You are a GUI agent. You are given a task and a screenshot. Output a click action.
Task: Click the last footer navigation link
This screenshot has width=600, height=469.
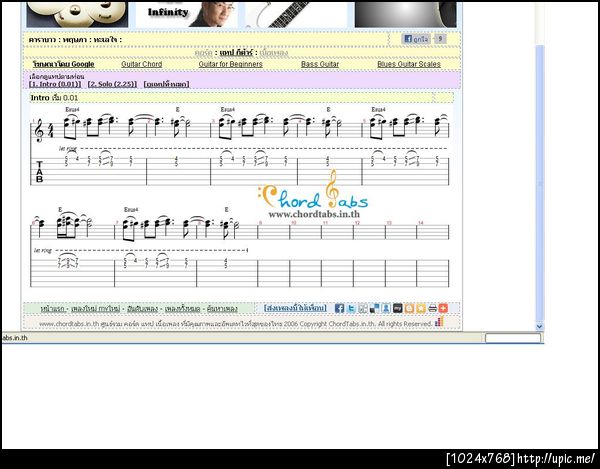[x=222, y=309]
